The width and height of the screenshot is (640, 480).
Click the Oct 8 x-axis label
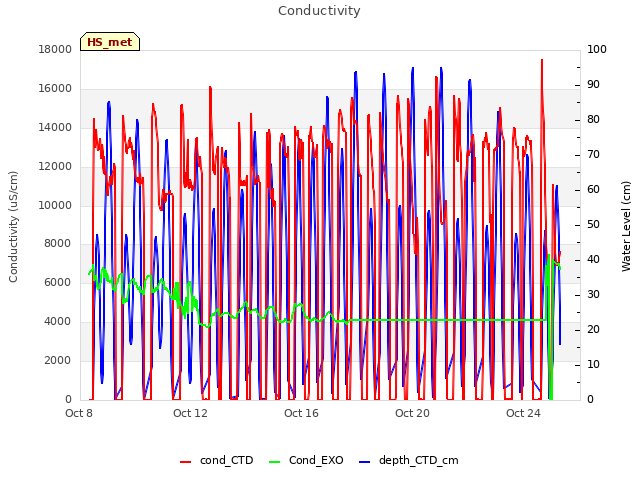[x=79, y=413]
